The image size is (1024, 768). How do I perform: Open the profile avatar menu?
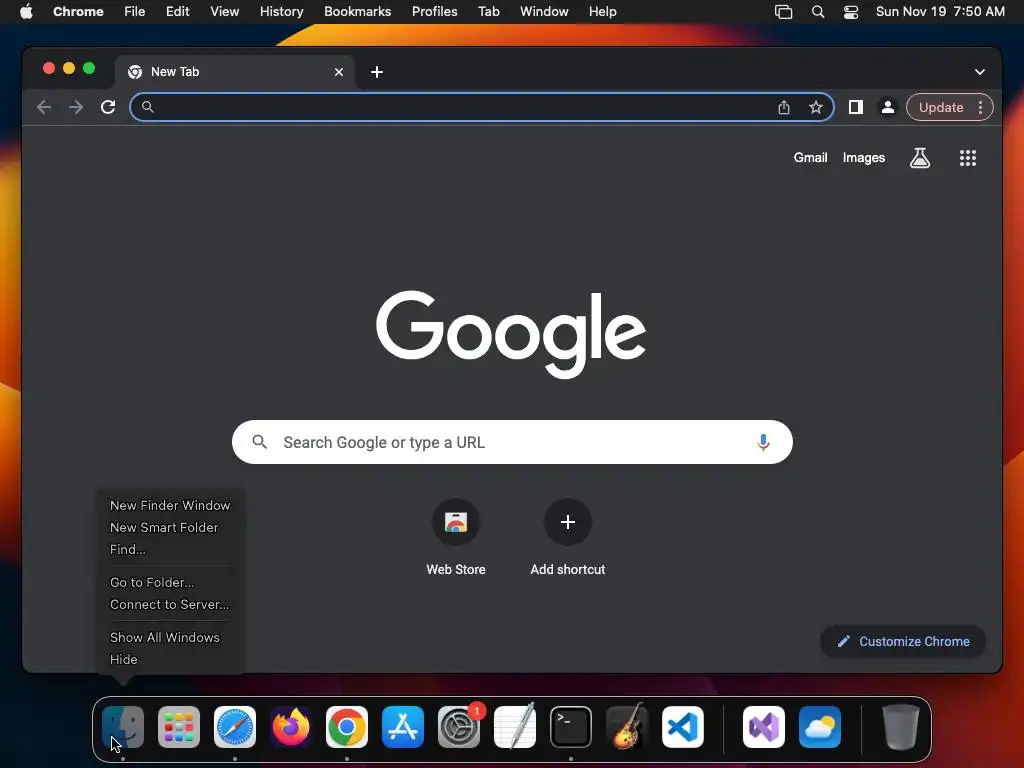(x=888, y=107)
